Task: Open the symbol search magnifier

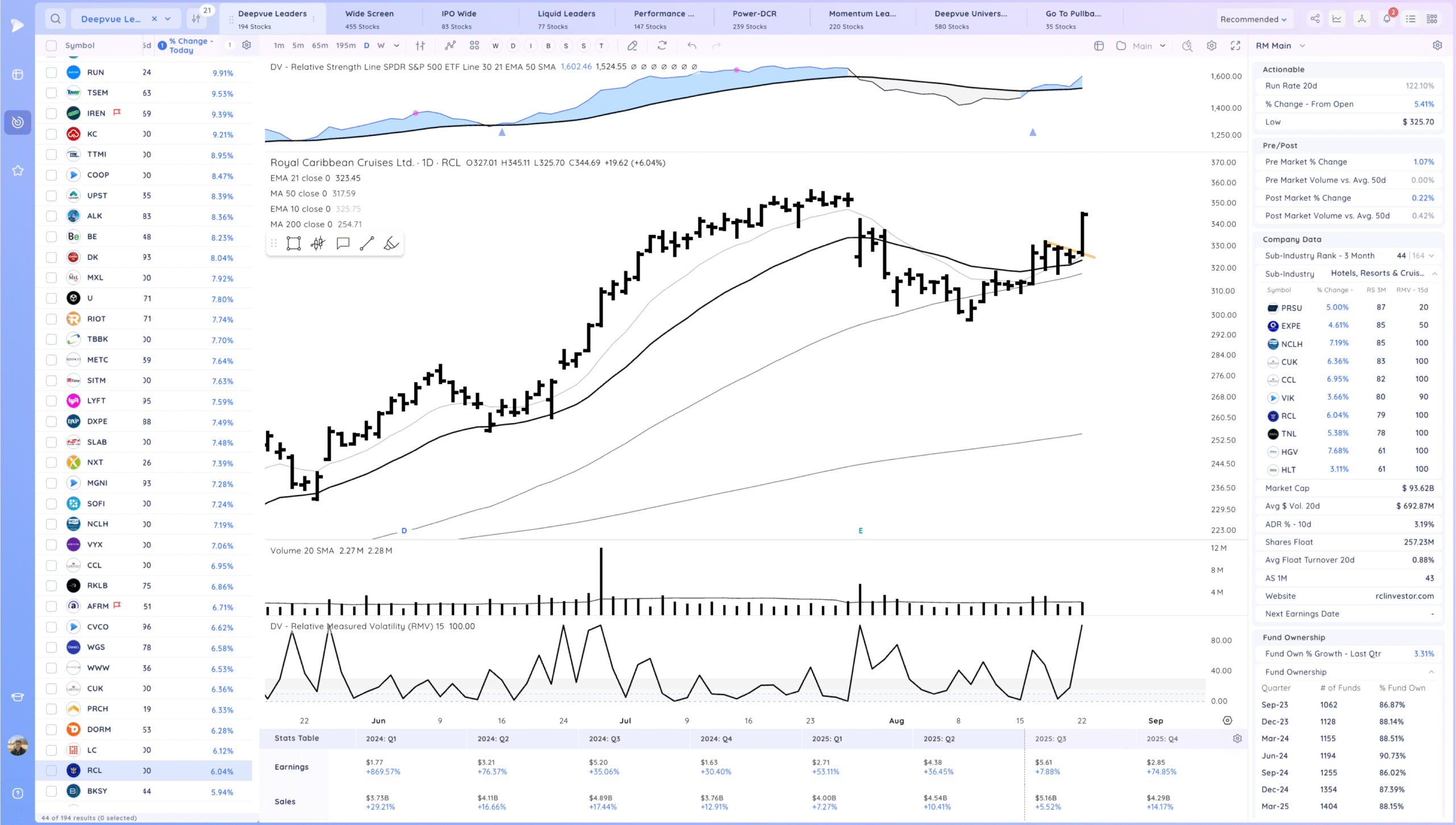Action: click(55, 19)
